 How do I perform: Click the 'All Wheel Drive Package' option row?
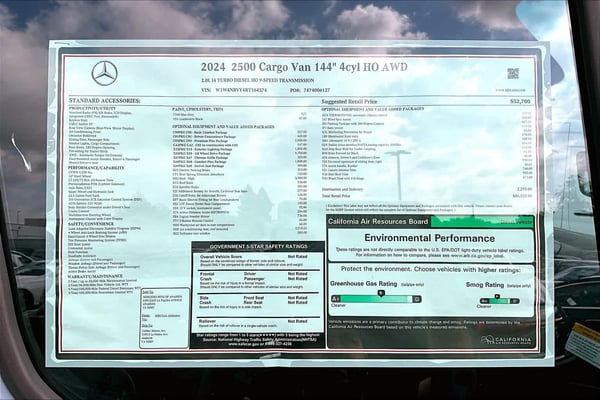tap(240, 153)
